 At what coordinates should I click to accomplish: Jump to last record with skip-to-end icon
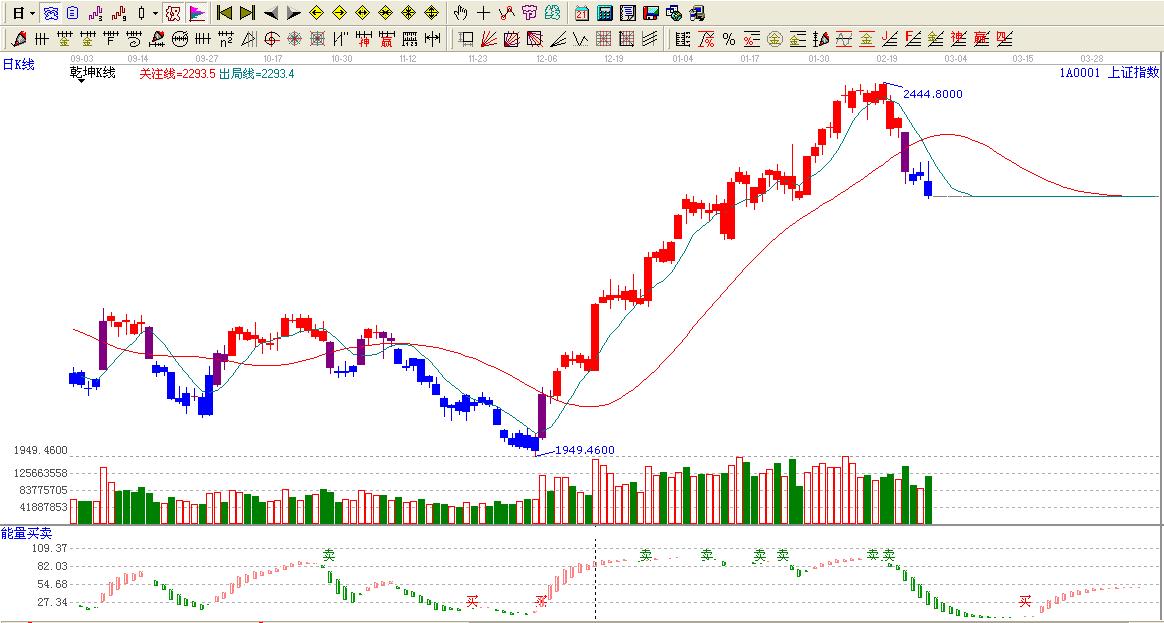[x=247, y=13]
